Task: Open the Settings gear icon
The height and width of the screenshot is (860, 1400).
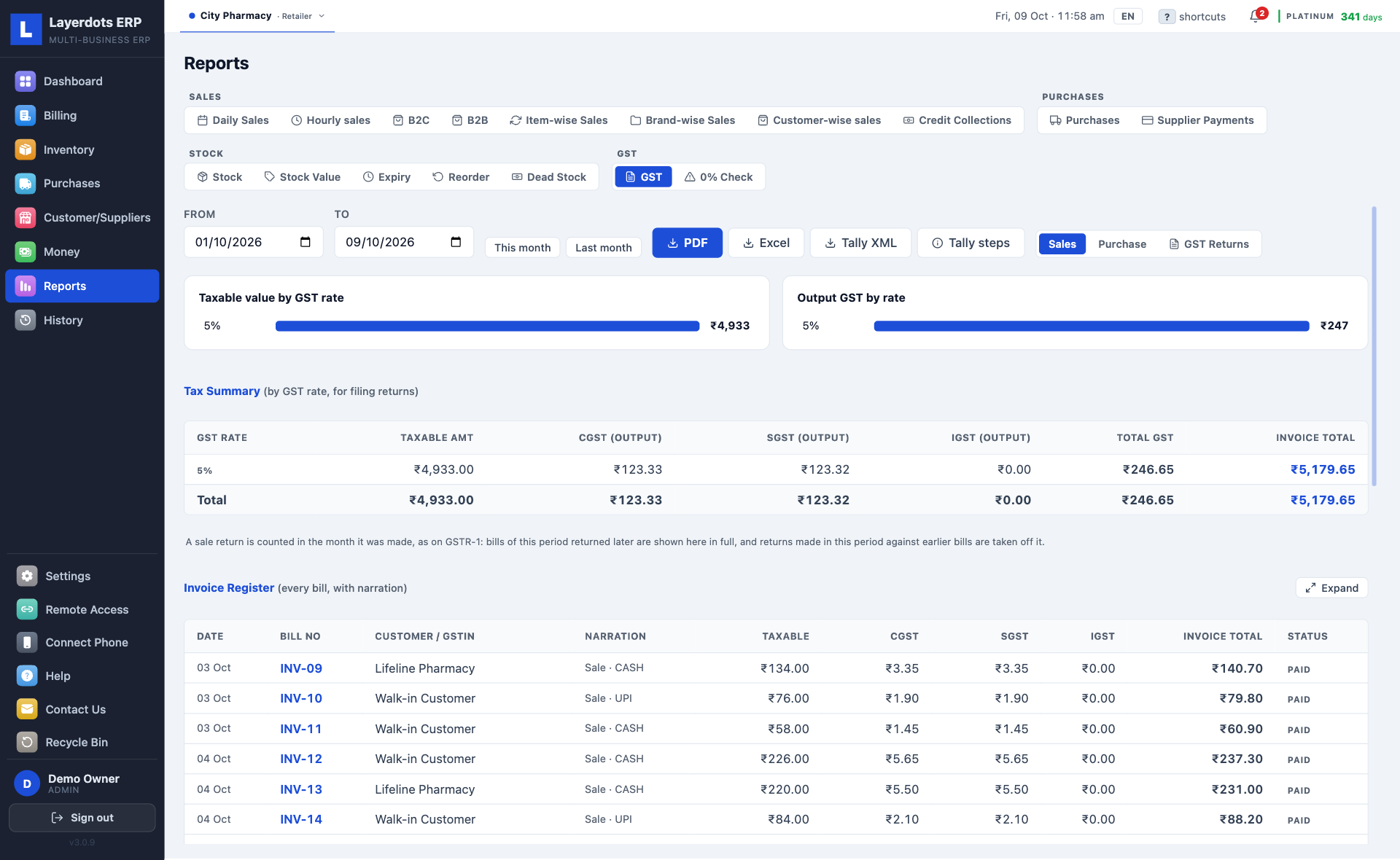Action: [x=27, y=576]
